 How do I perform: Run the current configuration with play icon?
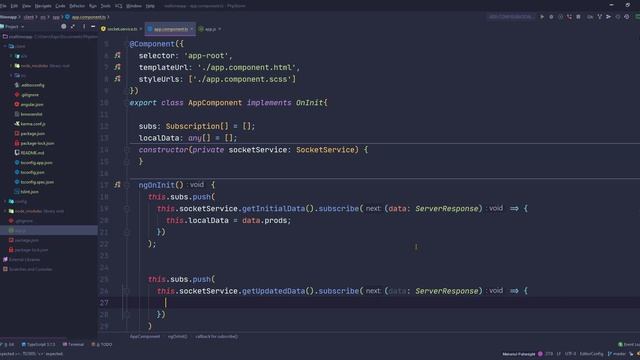click(x=542, y=17)
